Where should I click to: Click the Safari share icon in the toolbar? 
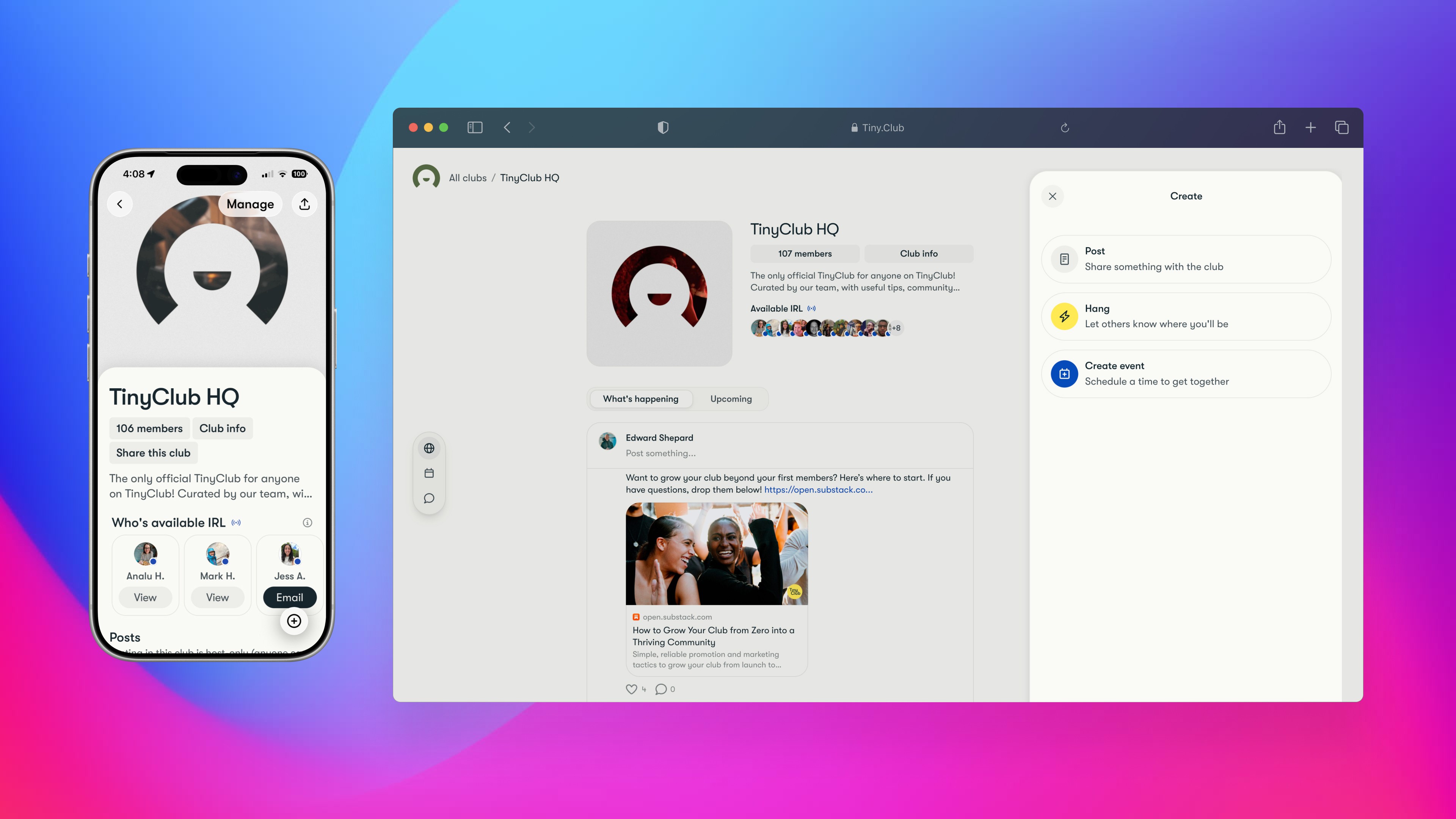pos(1279,128)
